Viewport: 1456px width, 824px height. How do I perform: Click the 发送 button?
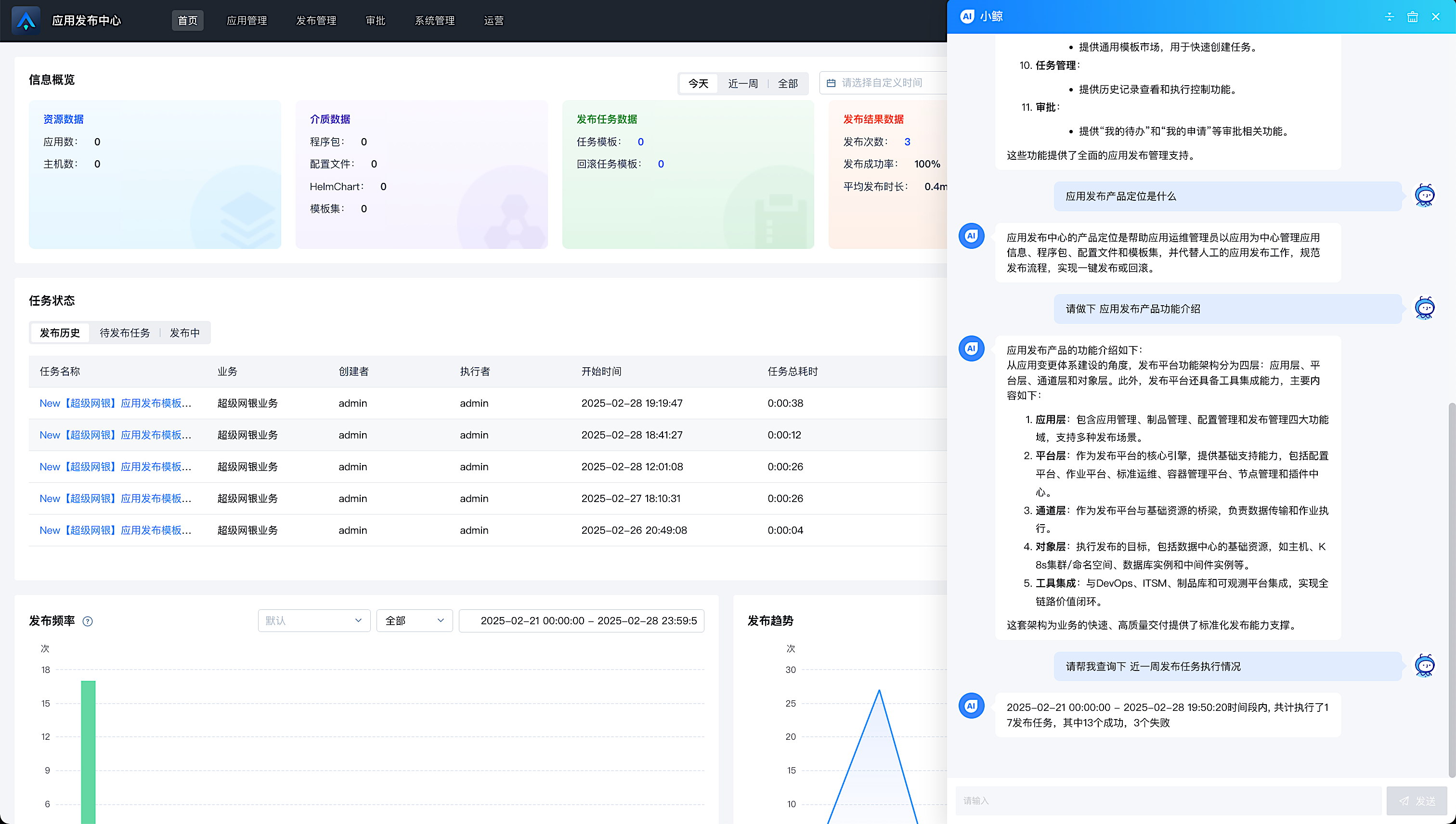point(1417,801)
